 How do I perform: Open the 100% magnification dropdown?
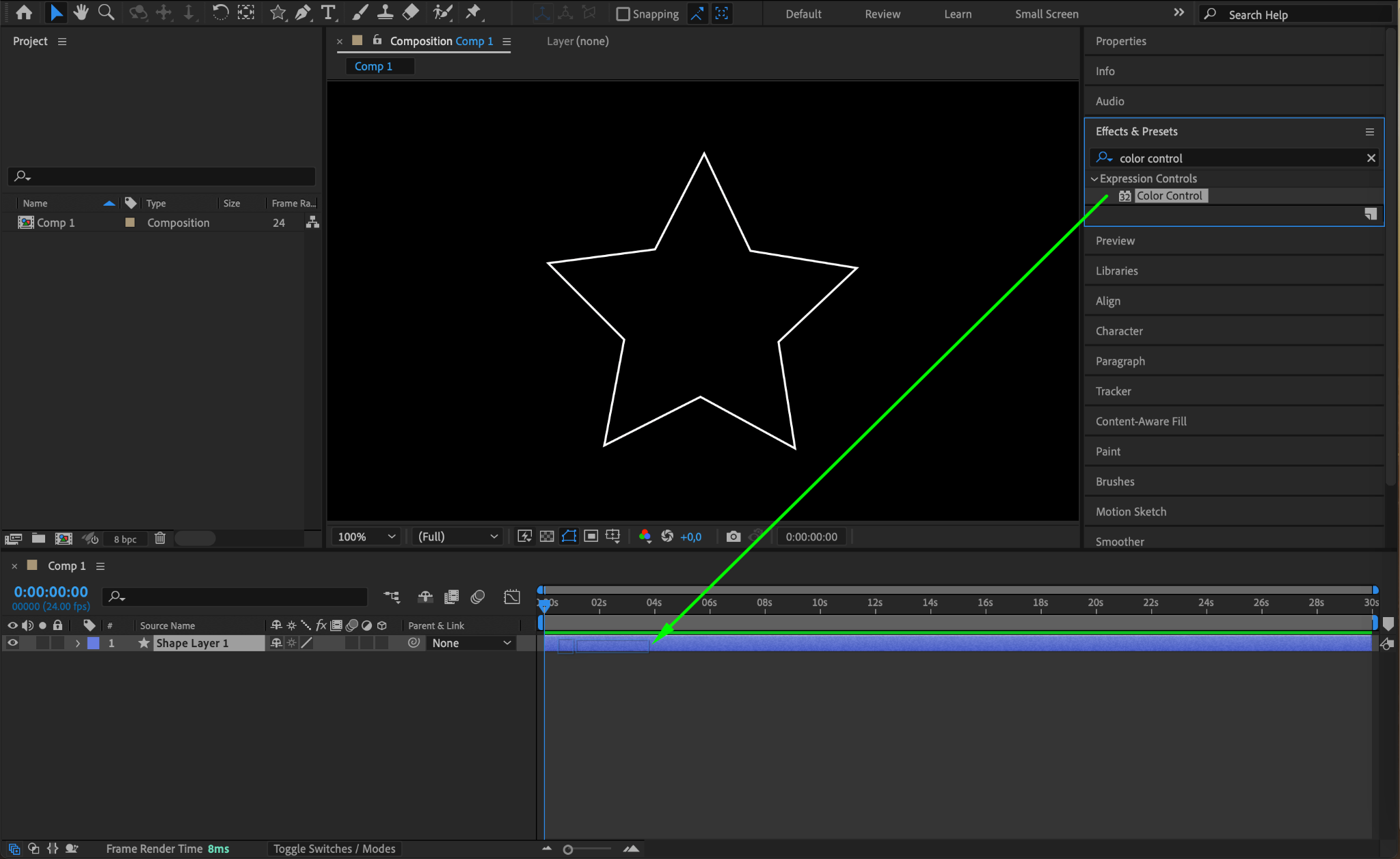point(366,536)
